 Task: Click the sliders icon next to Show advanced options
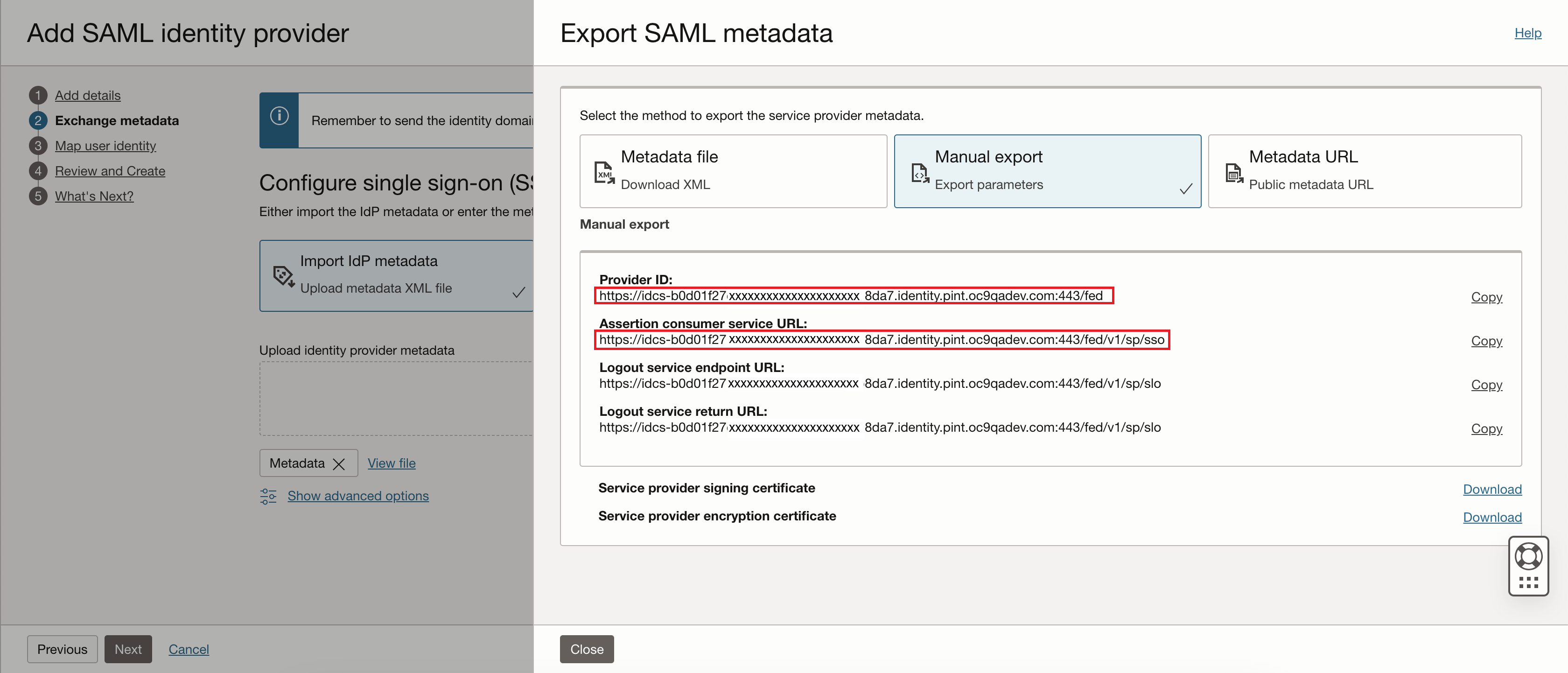(x=268, y=496)
